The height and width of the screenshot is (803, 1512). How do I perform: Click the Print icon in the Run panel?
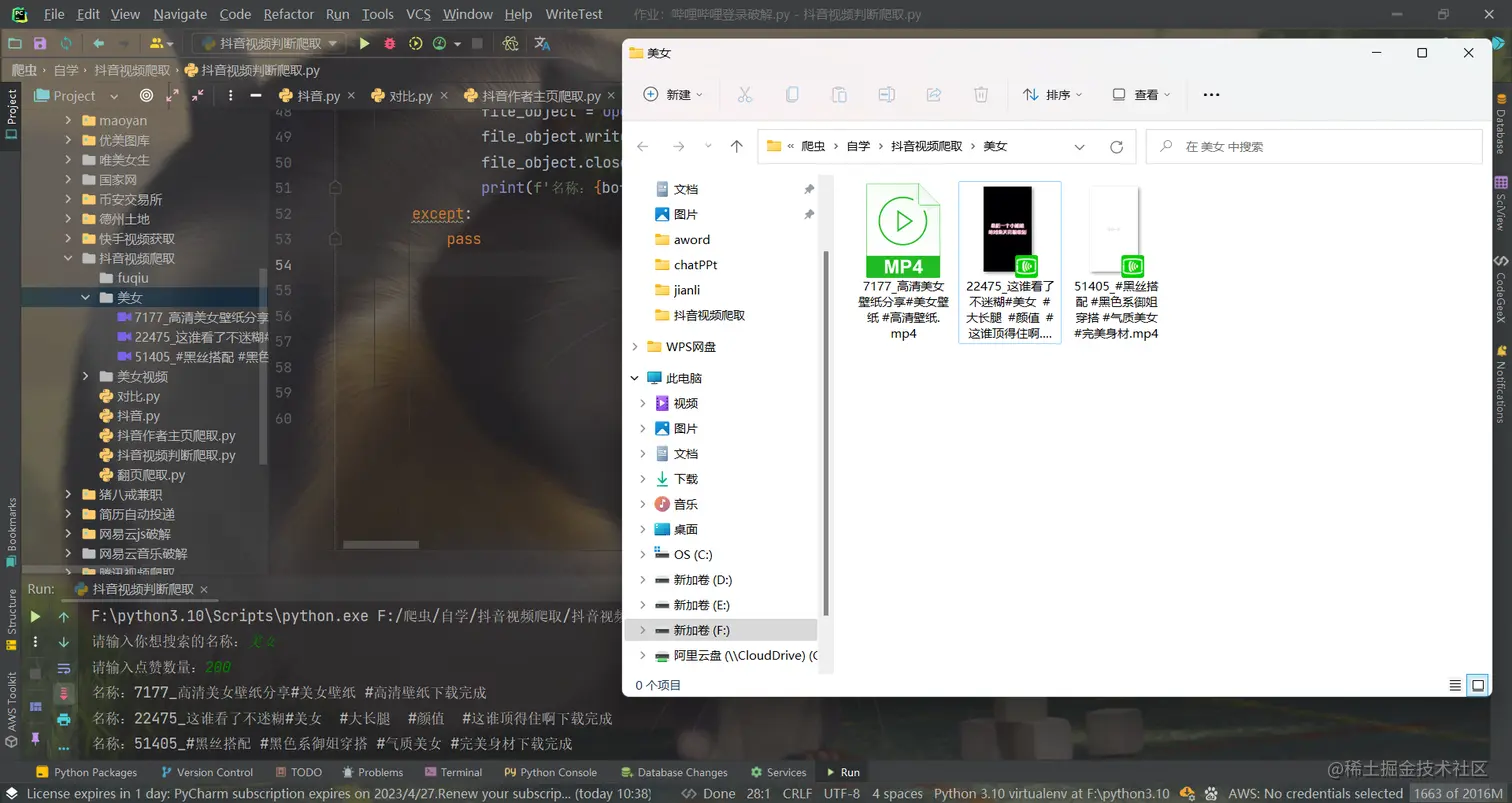click(x=64, y=719)
